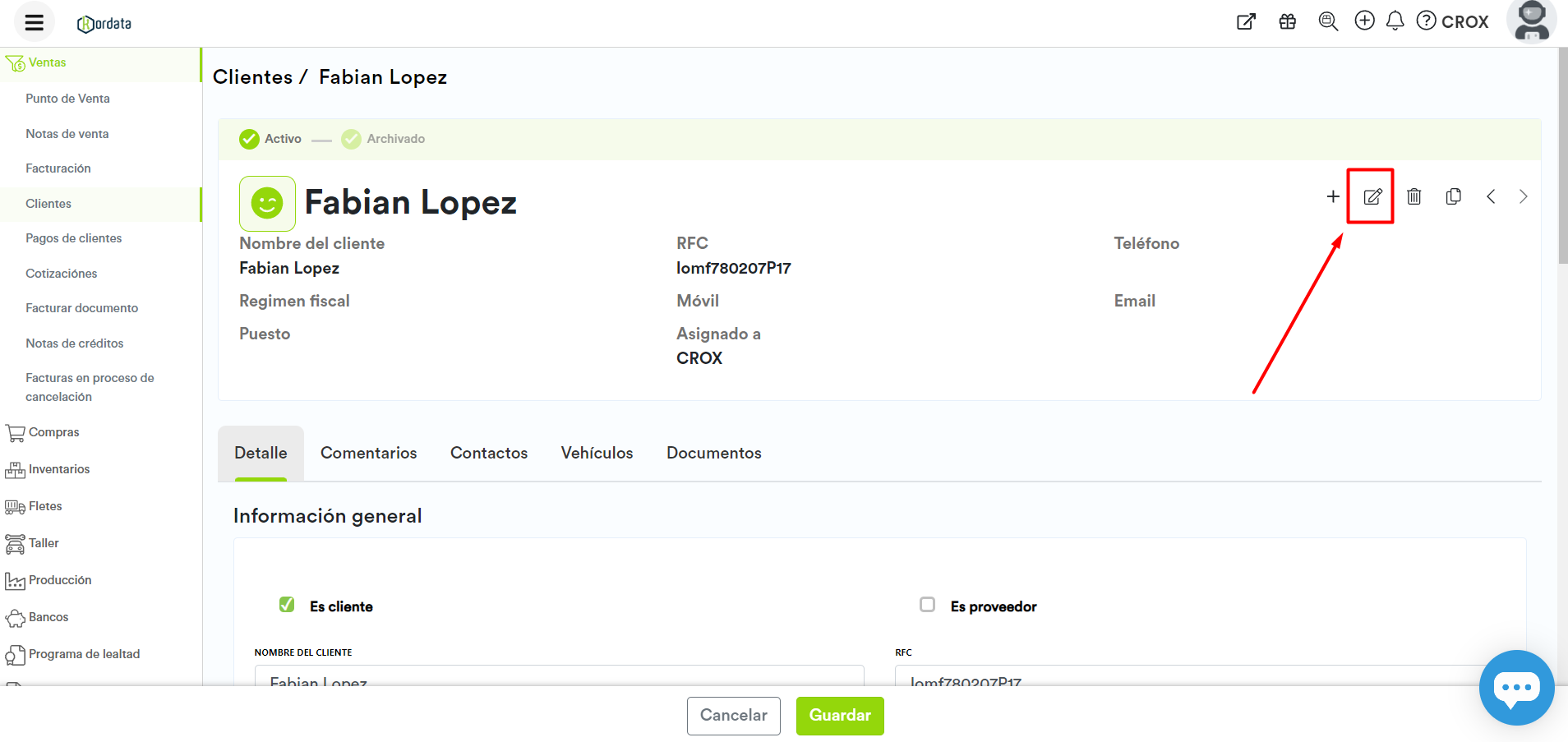Open the live chat bubble
The width and height of the screenshot is (1568, 742).
[1516, 688]
